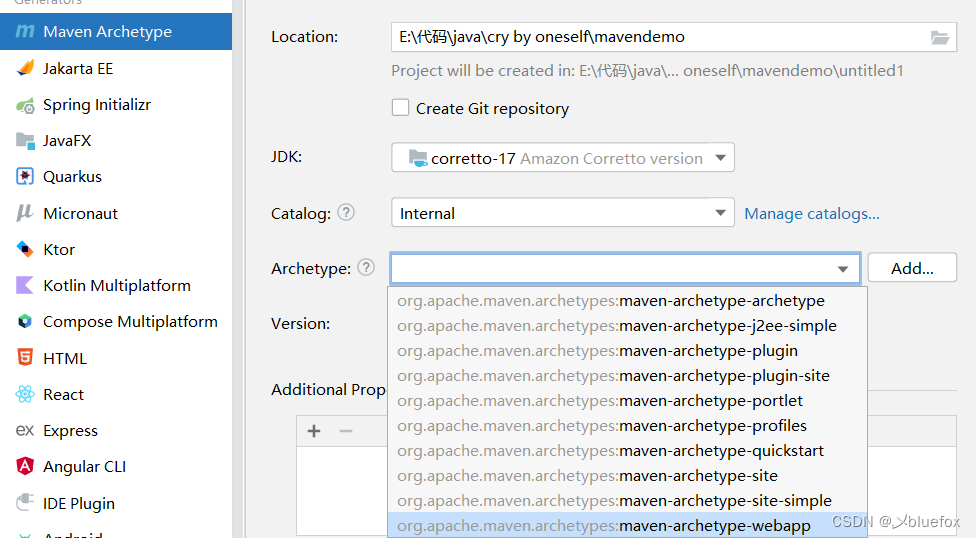The width and height of the screenshot is (976, 538).
Task: Choose maven-archetype-quickstart option
Action: pyautogui.click(x=627, y=450)
